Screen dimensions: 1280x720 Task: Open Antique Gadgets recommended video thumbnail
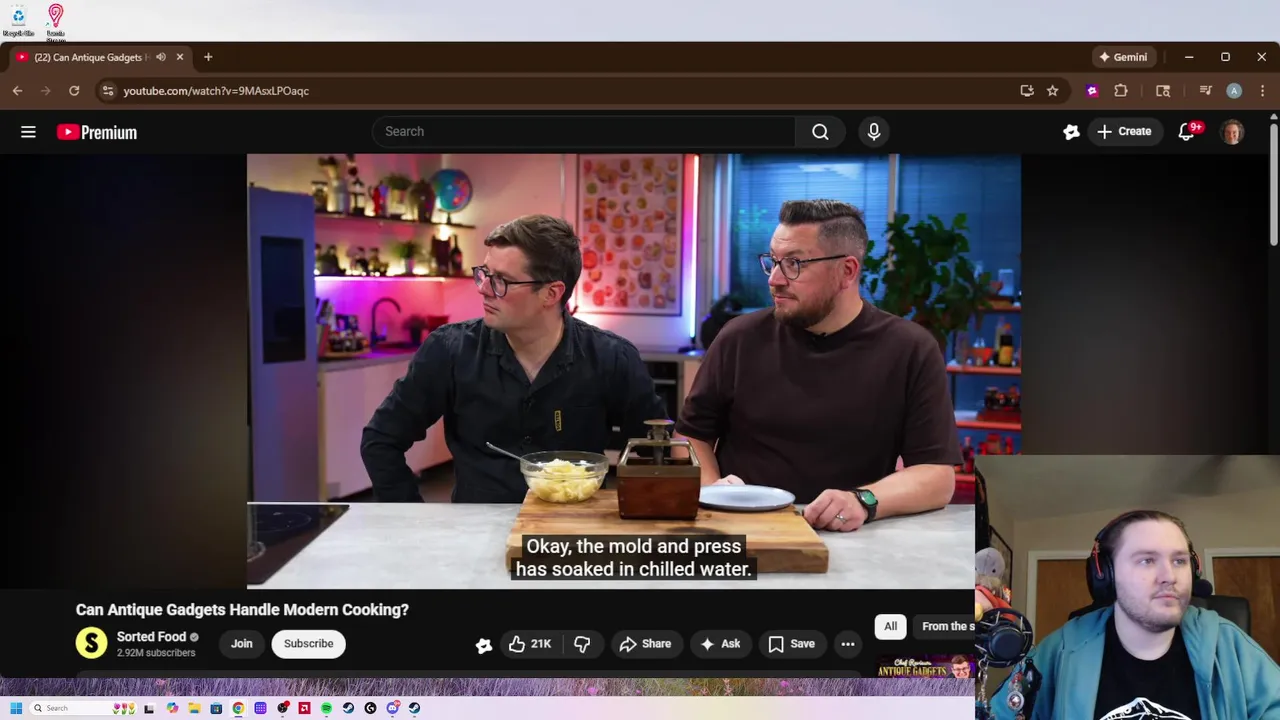click(925, 667)
